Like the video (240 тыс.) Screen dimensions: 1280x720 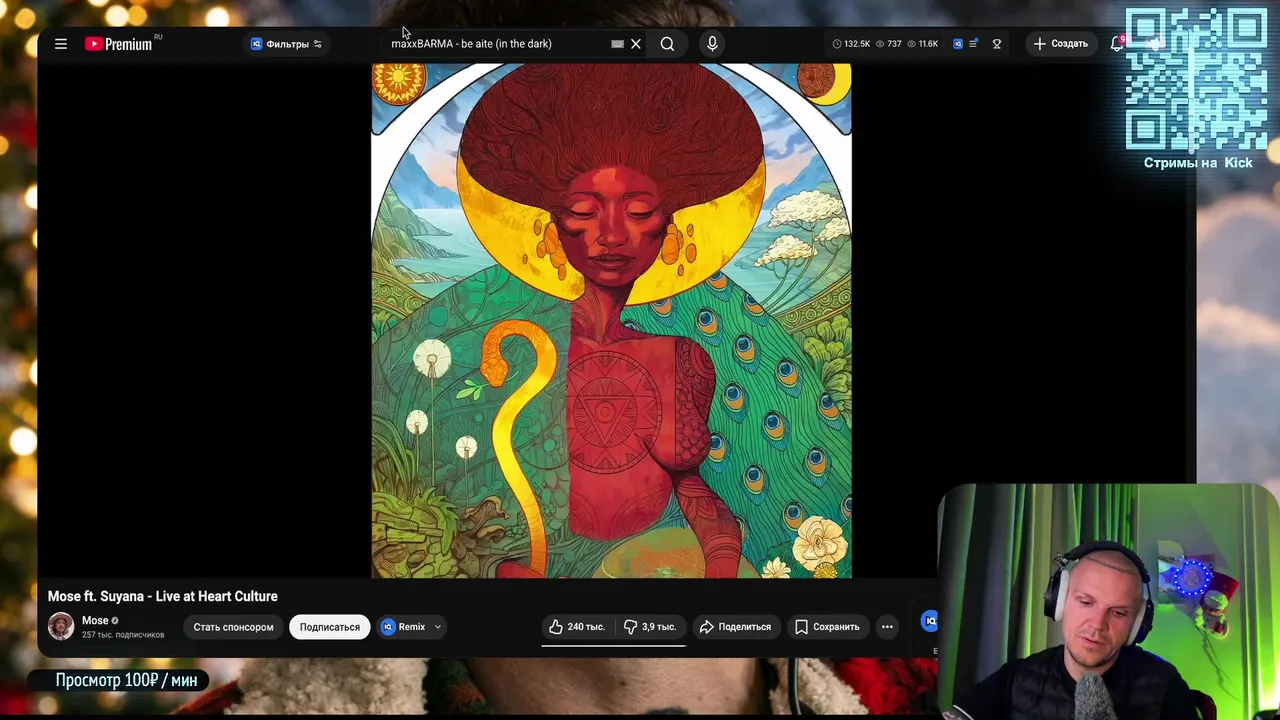577,627
